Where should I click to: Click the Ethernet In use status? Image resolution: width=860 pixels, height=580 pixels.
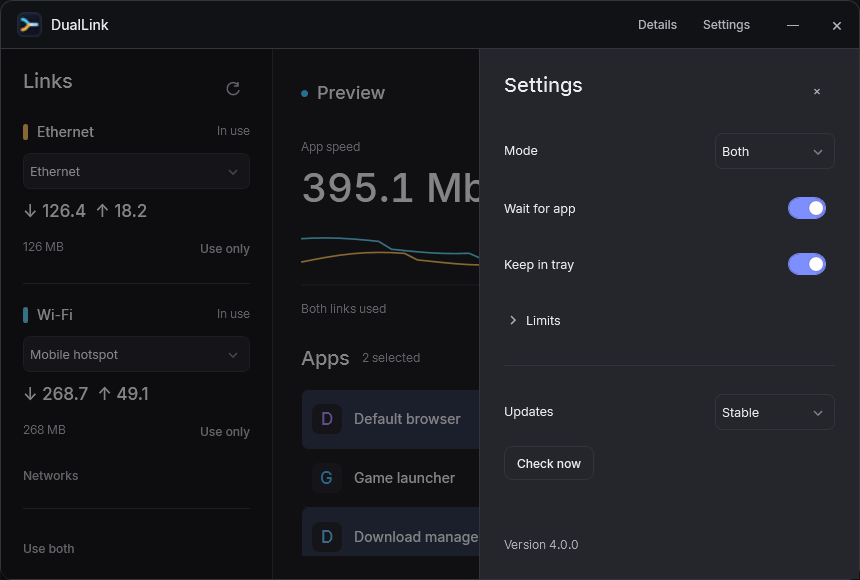pyautogui.click(x=233, y=131)
